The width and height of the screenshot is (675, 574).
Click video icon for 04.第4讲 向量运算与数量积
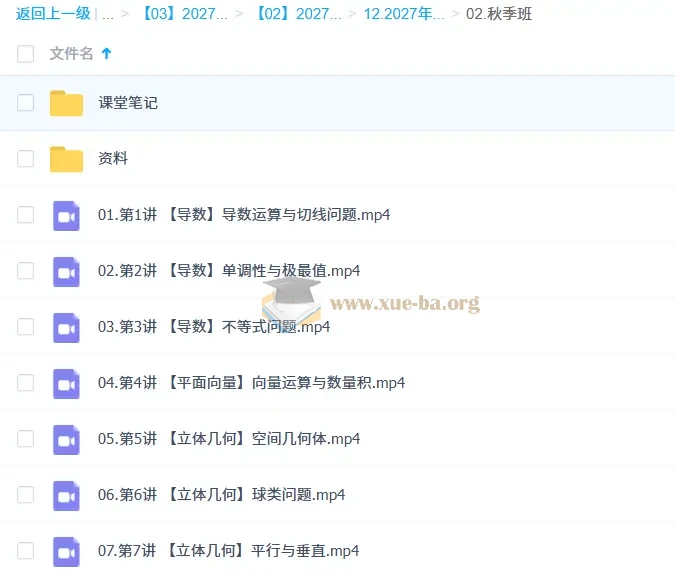(66, 384)
